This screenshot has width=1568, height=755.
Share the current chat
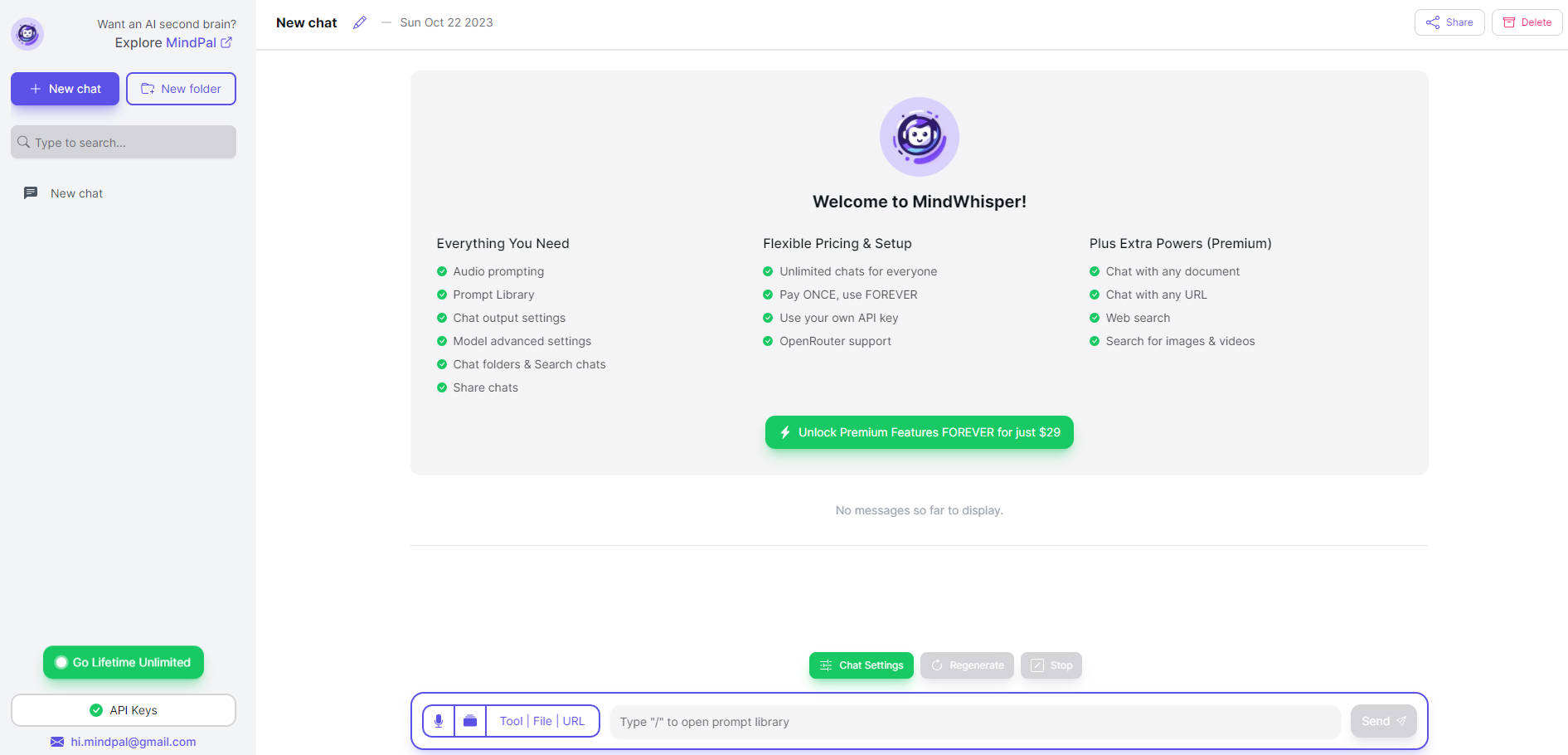point(1449,22)
